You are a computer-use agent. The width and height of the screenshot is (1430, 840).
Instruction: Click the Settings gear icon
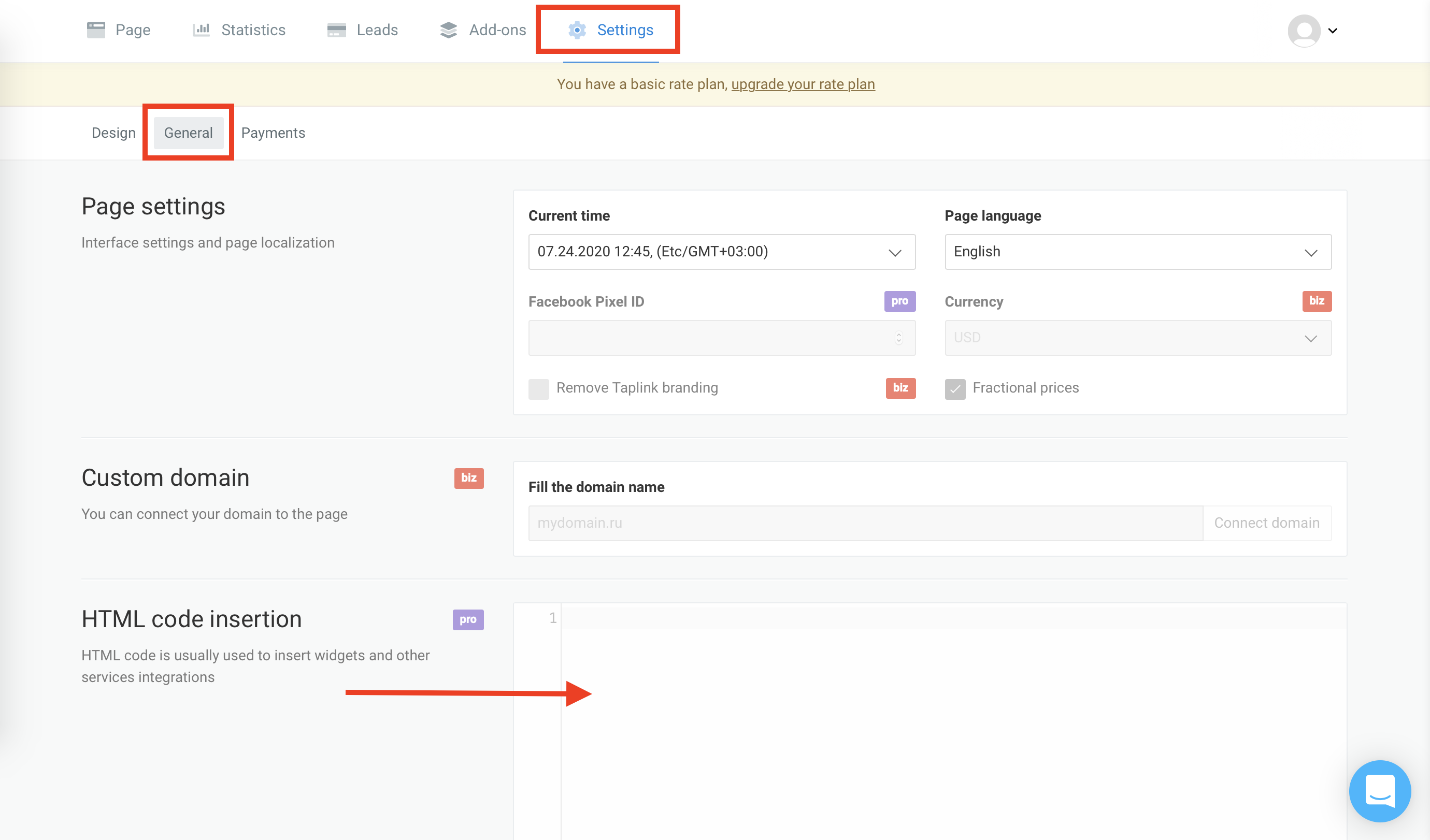[577, 30]
